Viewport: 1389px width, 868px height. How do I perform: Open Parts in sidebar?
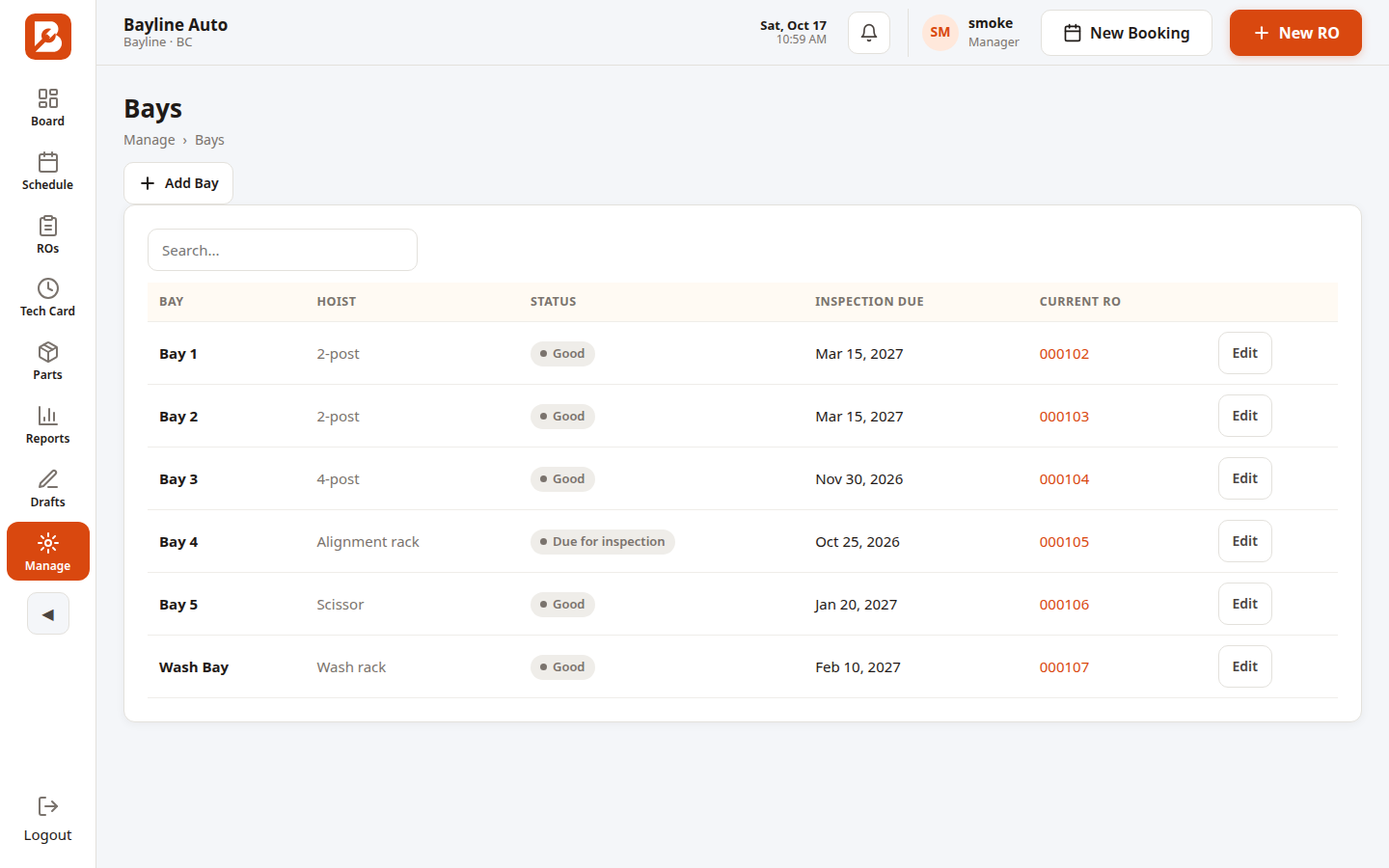click(x=48, y=361)
